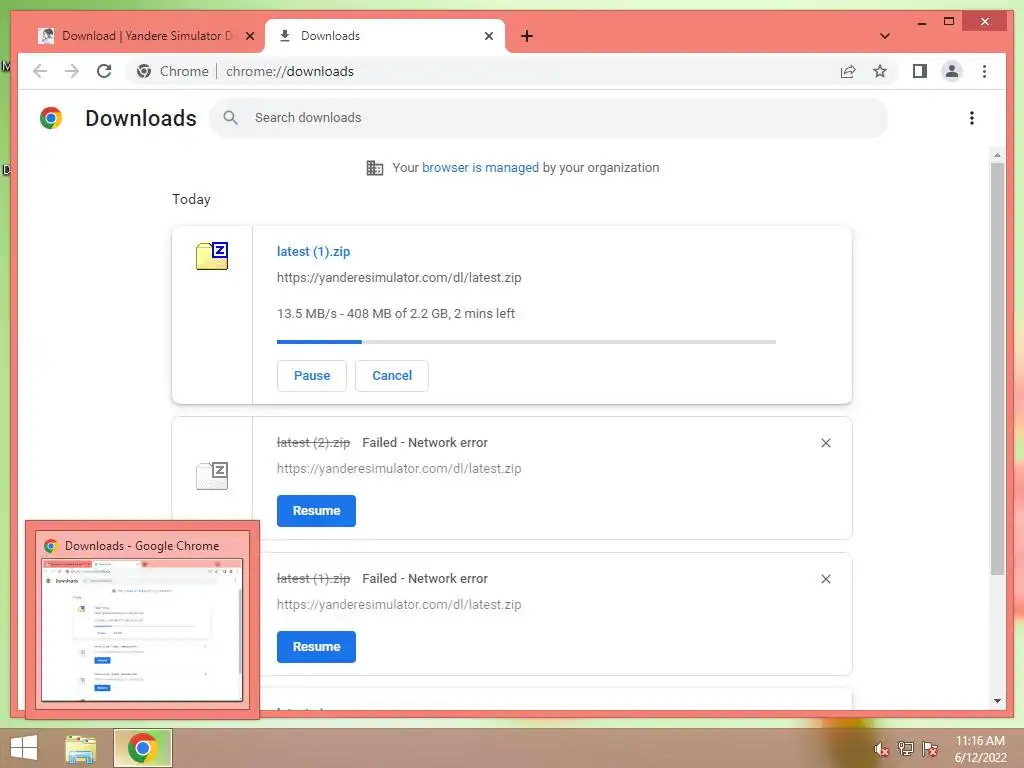Open the profile avatar menu
The width and height of the screenshot is (1024, 768).
click(x=952, y=71)
